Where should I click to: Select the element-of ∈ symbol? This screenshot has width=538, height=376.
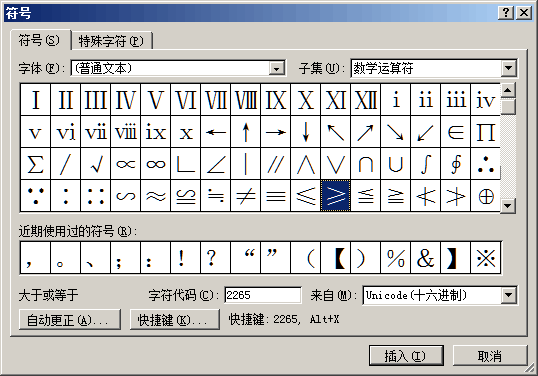pos(456,132)
